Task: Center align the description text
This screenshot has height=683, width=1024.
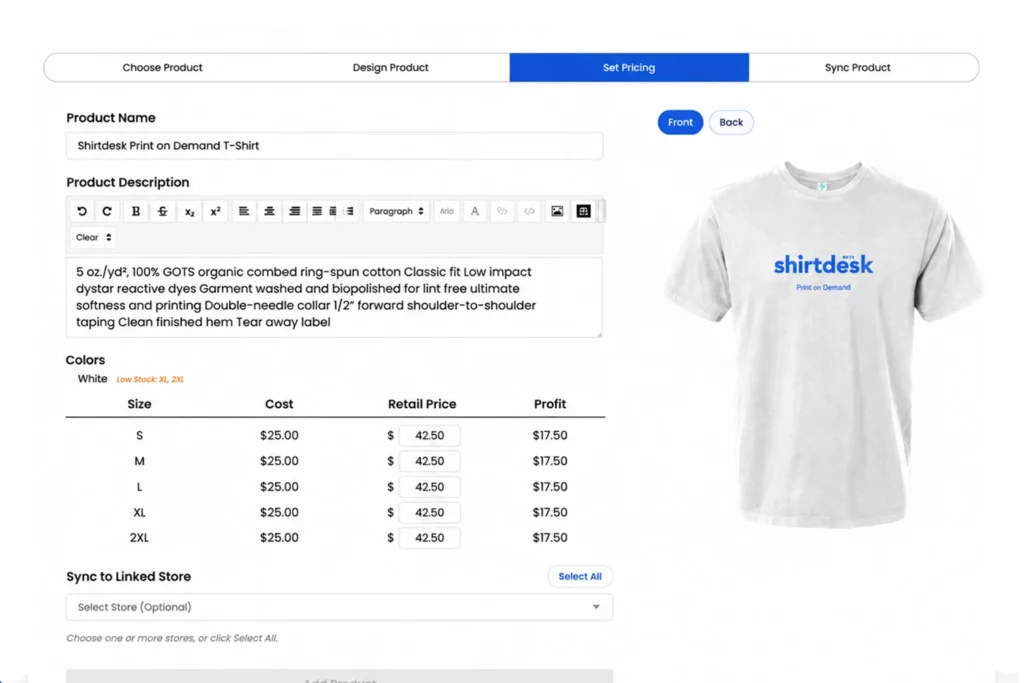Action: [269, 211]
